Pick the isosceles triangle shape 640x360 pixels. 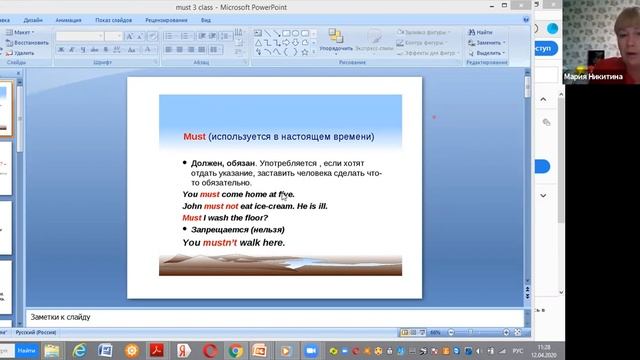(x=258, y=42)
